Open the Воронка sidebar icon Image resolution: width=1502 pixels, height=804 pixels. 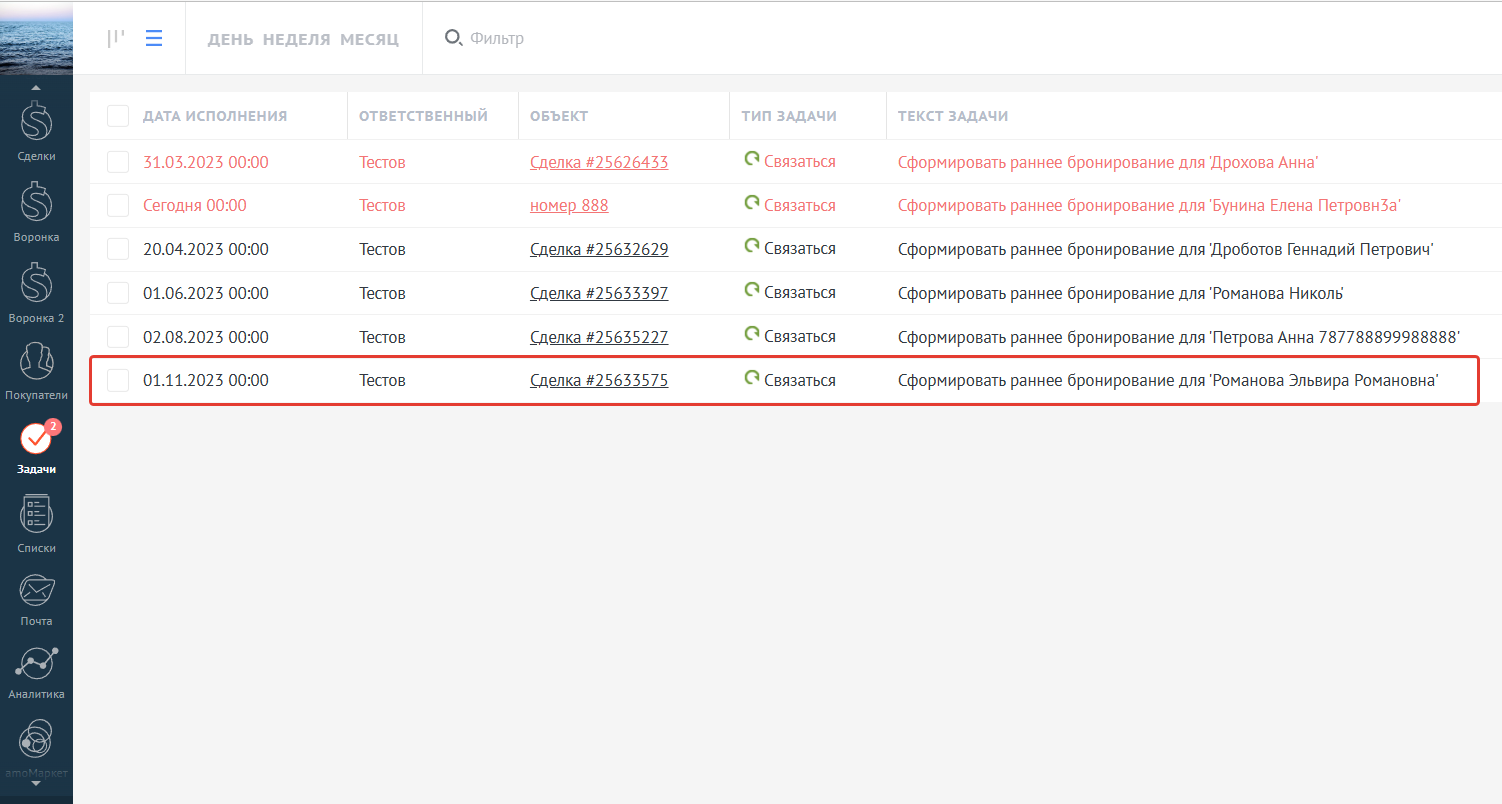36,206
